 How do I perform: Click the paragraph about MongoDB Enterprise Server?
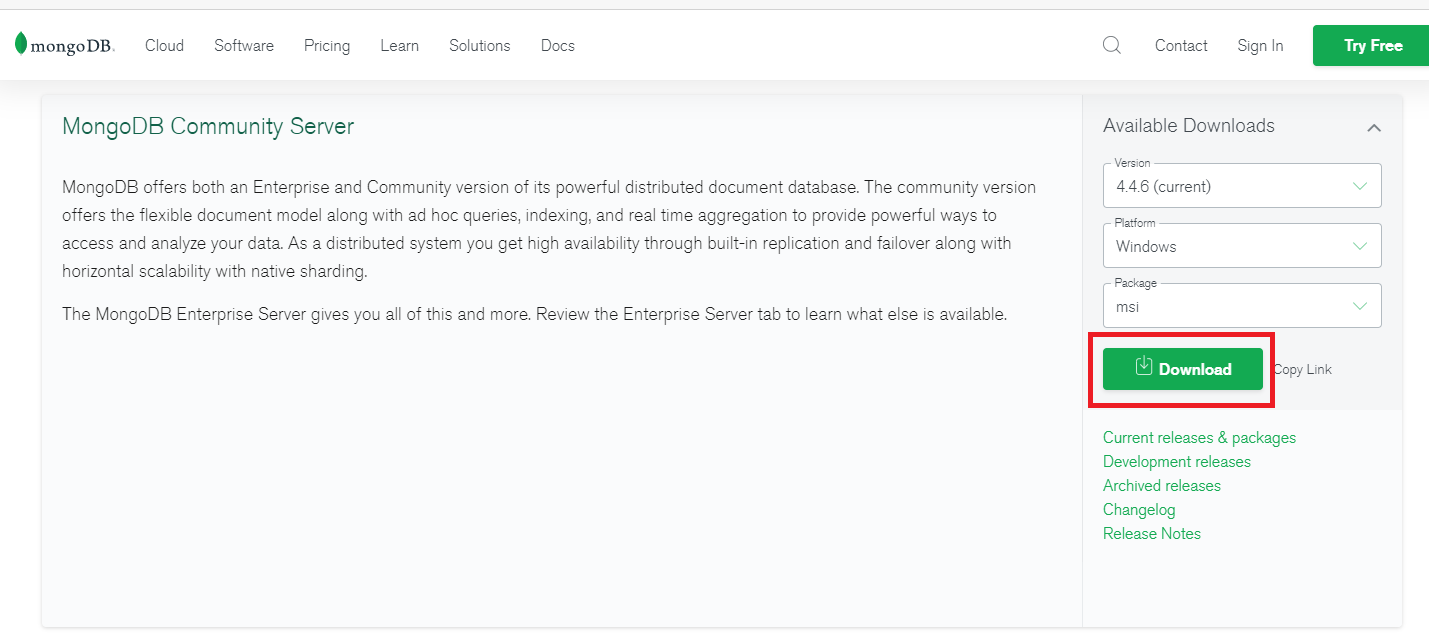[534, 314]
